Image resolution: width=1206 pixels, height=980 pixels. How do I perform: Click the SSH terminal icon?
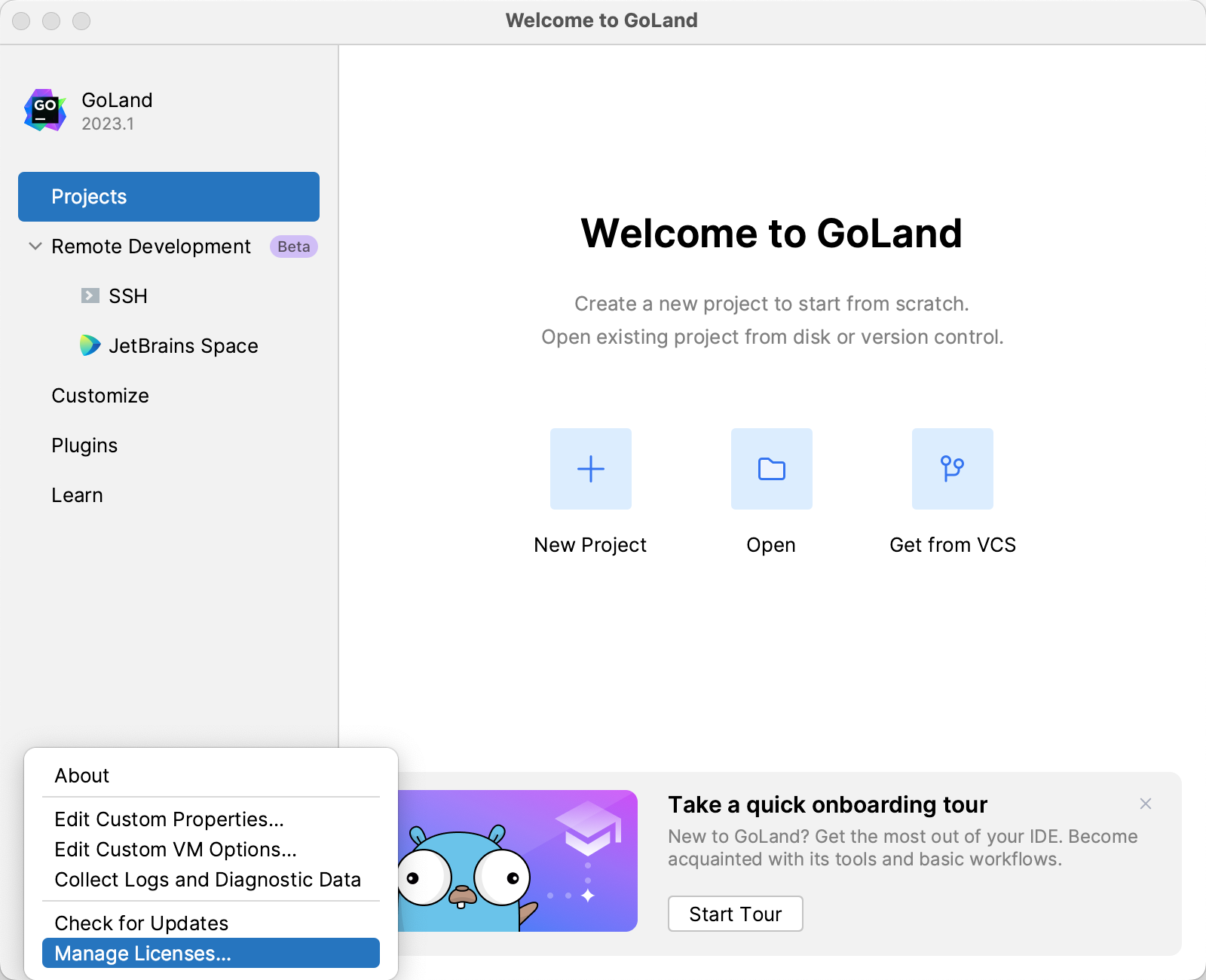pos(90,296)
